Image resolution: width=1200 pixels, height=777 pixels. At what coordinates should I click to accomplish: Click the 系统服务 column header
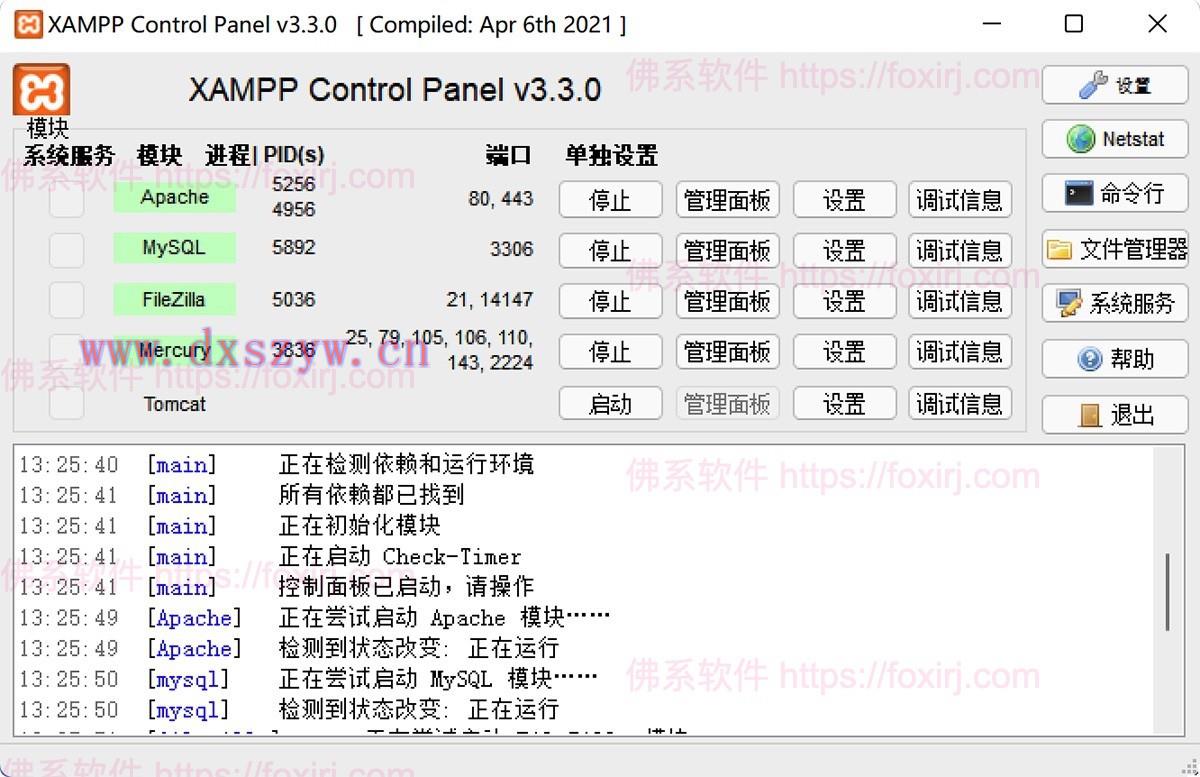click(69, 155)
